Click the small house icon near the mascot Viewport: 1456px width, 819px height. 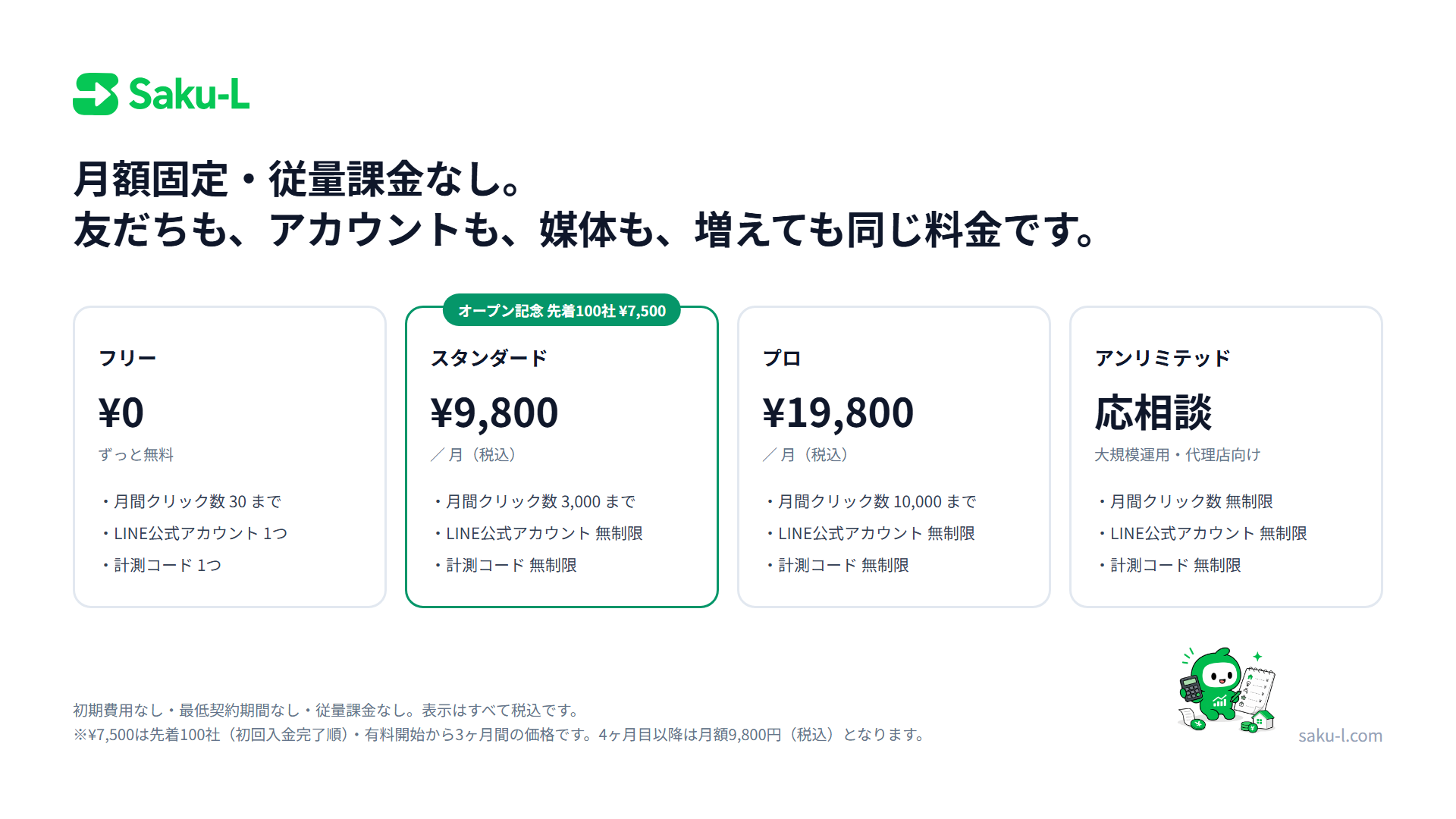pos(1263,720)
